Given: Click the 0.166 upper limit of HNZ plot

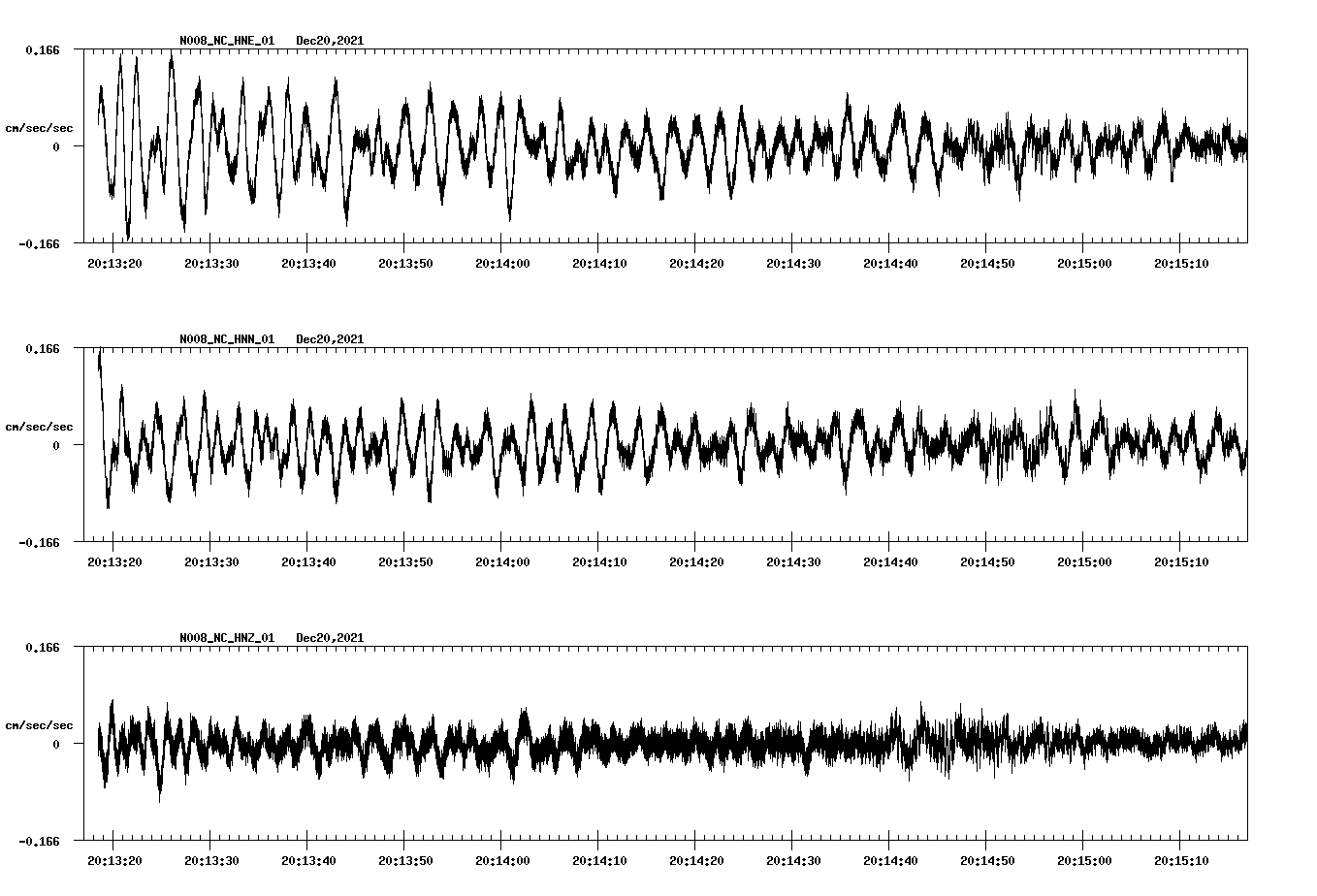Looking at the screenshot, I should (42, 647).
